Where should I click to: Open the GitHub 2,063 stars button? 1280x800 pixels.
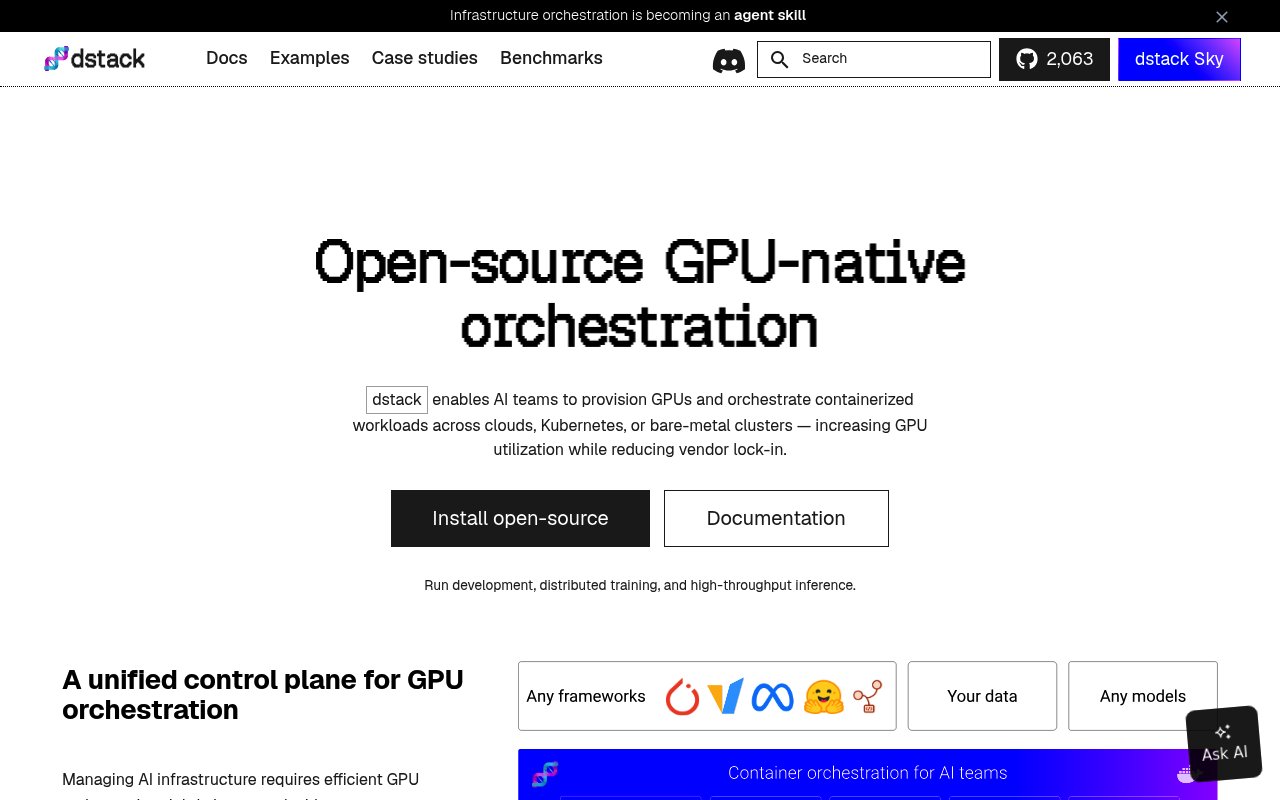(x=1054, y=59)
